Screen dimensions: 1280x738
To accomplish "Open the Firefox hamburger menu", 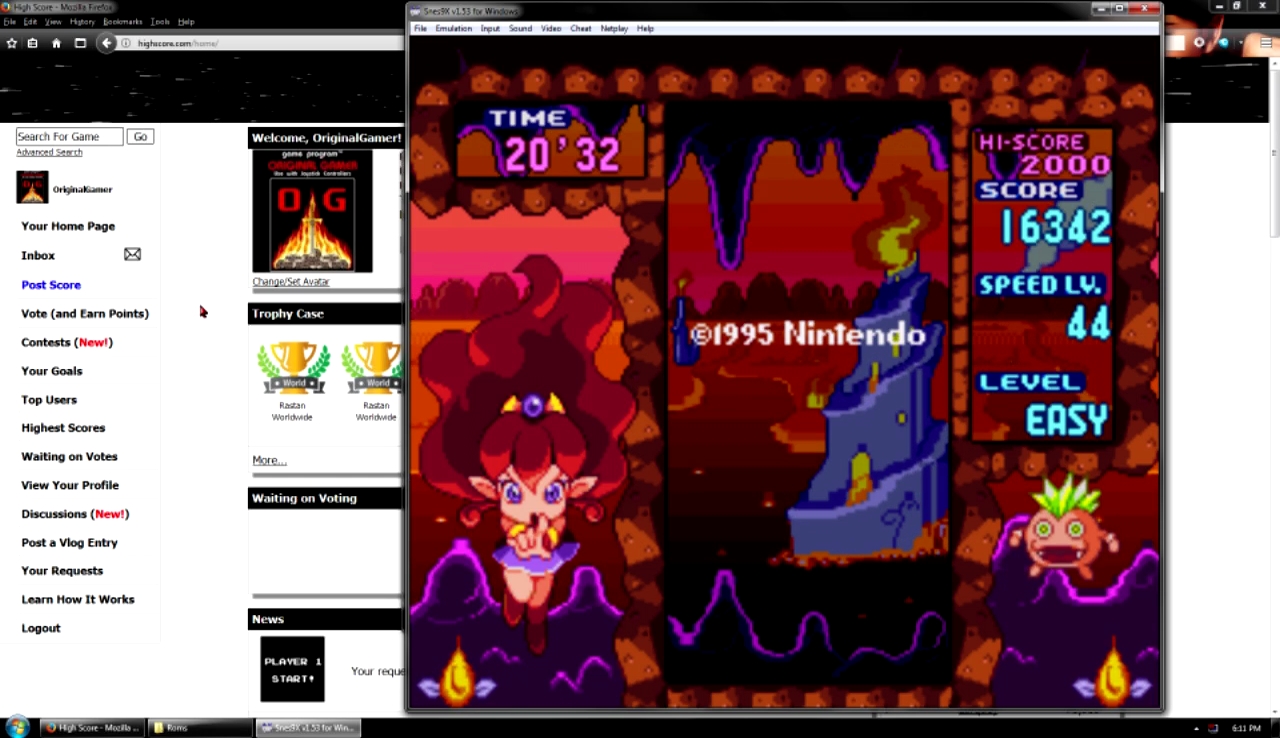I will tap(1267, 43).
